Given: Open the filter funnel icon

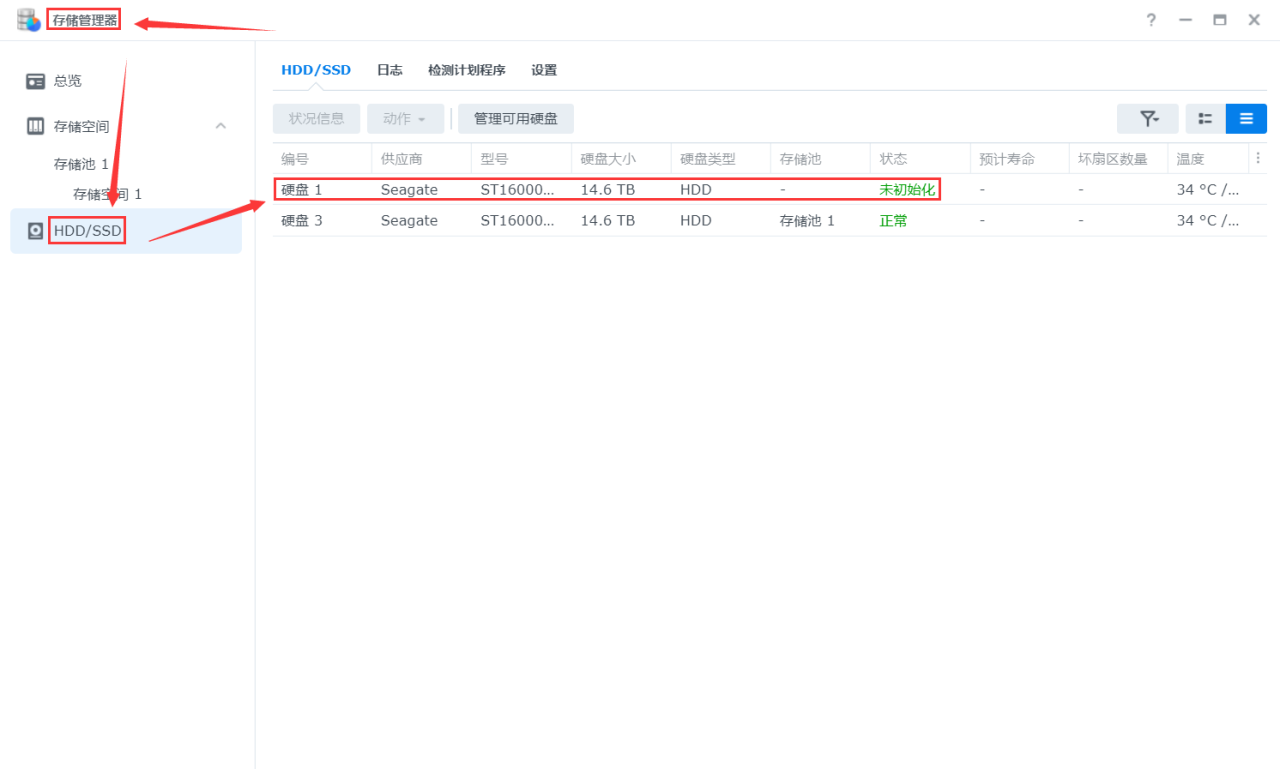Looking at the screenshot, I should click(1147, 118).
